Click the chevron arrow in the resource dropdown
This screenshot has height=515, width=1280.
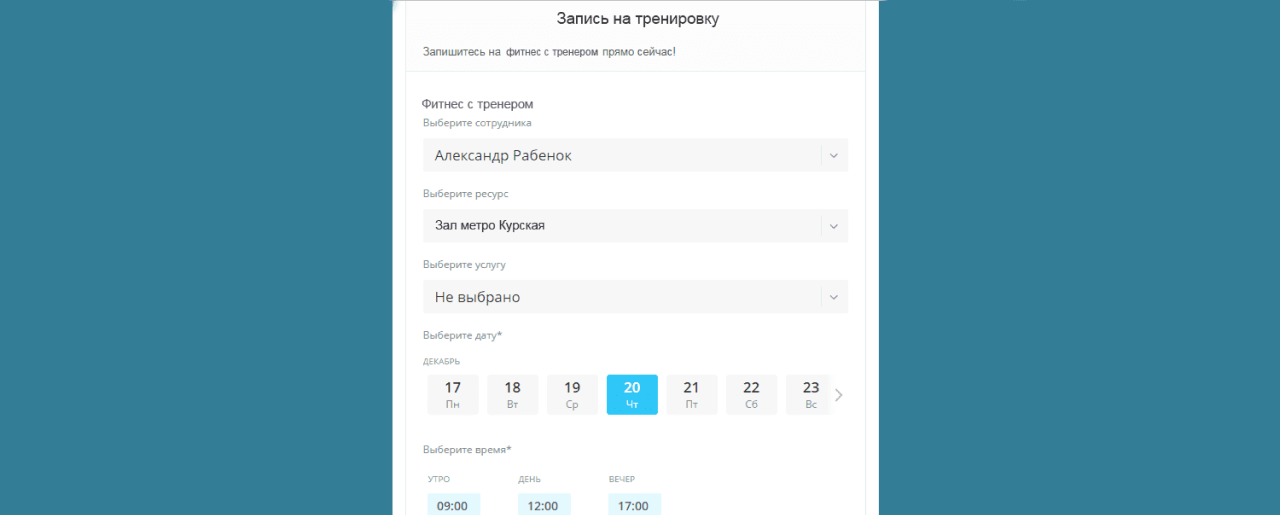(x=834, y=226)
